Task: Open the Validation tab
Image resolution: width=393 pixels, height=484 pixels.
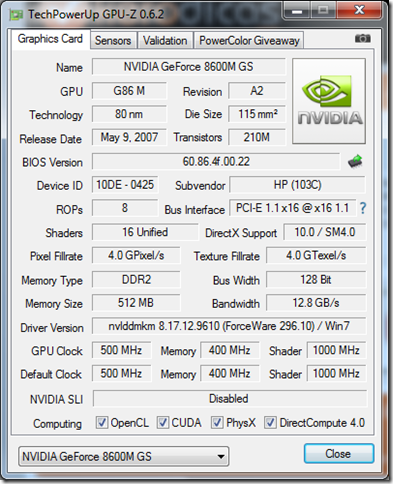Action: point(165,41)
